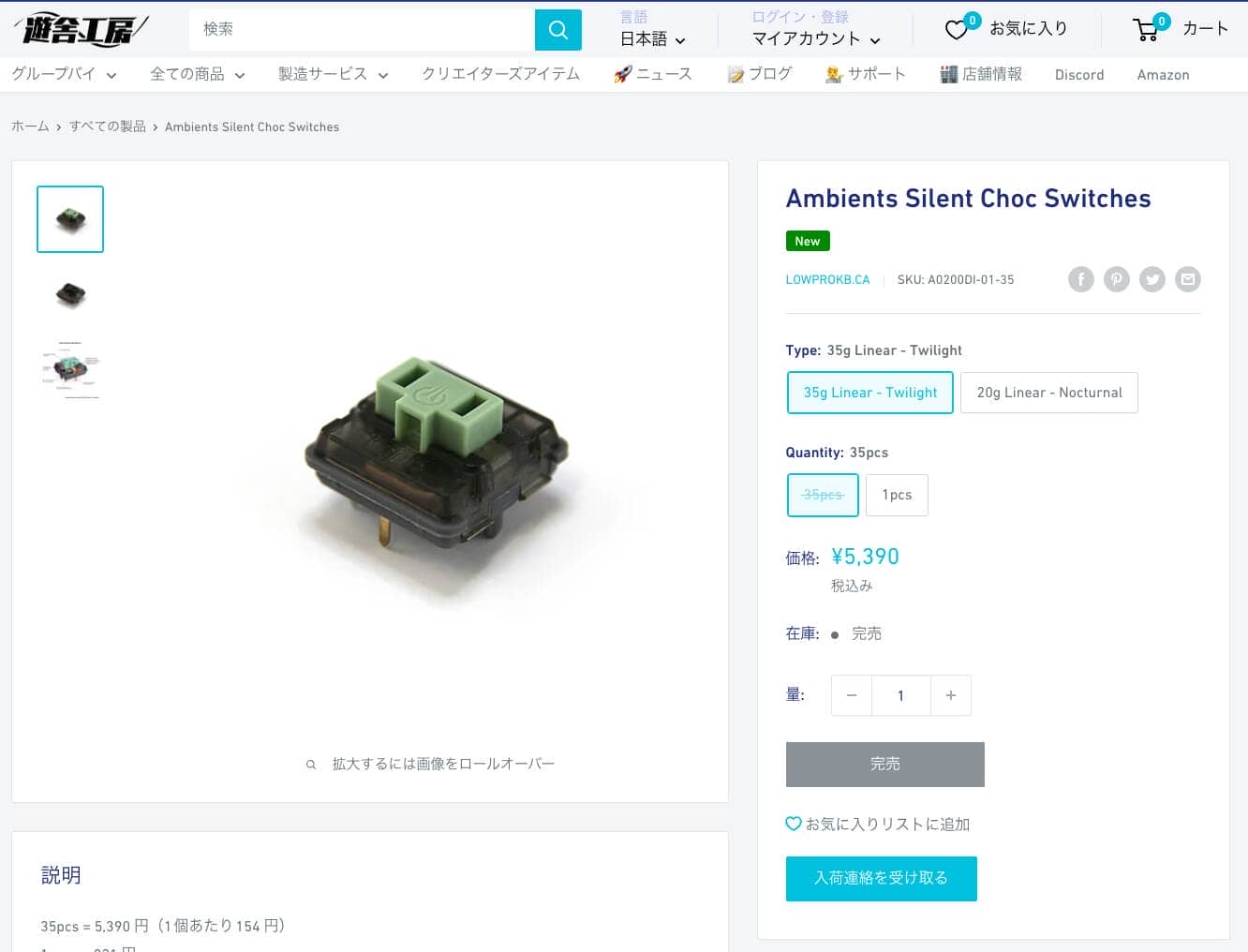
Task: Go to the Discord menu link
Action: (1079, 75)
